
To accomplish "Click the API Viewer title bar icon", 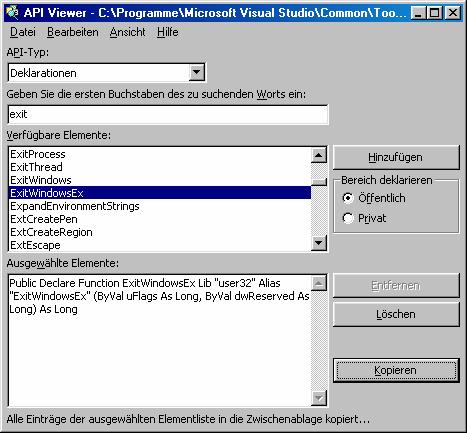I will coord(13,13).
